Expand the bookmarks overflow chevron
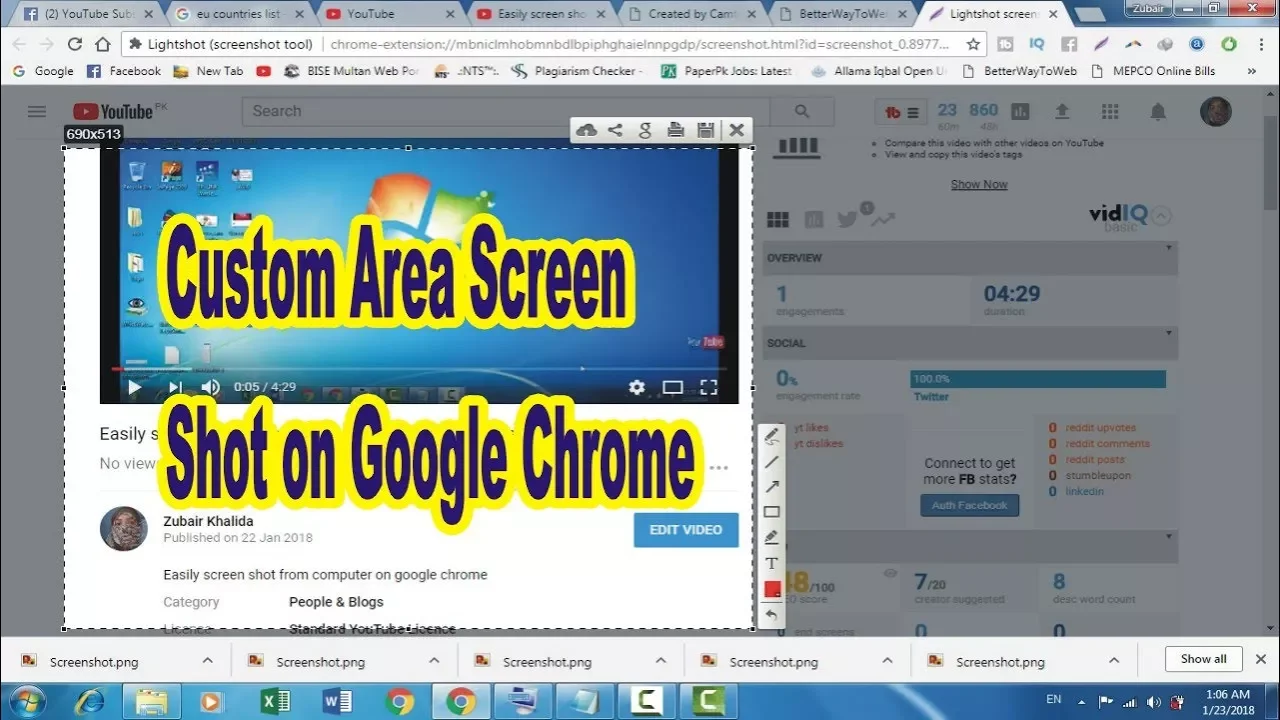 point(1251,71)
